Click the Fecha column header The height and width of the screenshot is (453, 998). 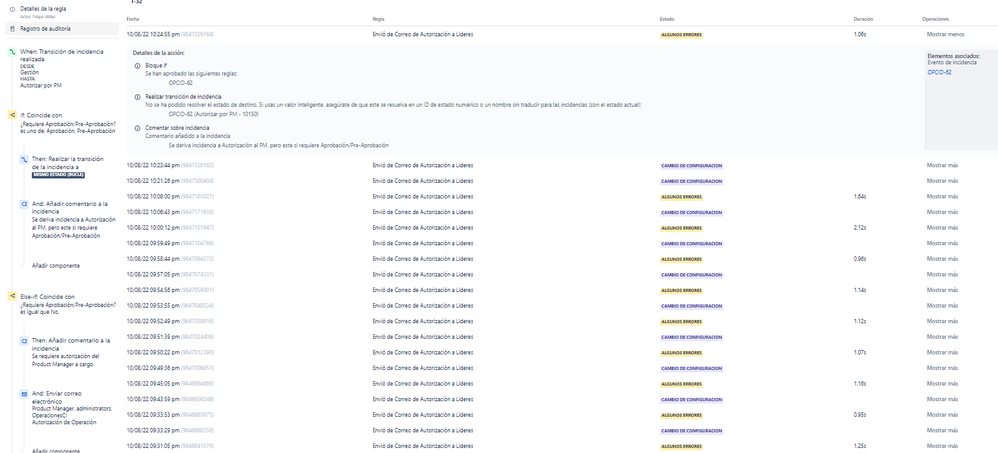[132, 19]
